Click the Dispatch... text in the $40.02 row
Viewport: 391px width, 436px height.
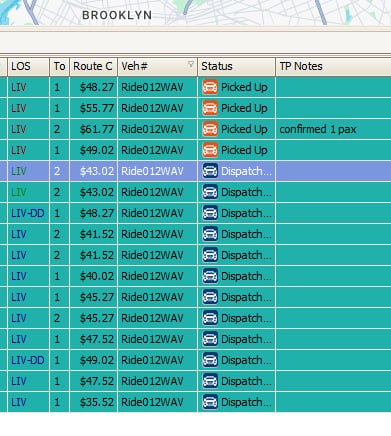[246, 276]
